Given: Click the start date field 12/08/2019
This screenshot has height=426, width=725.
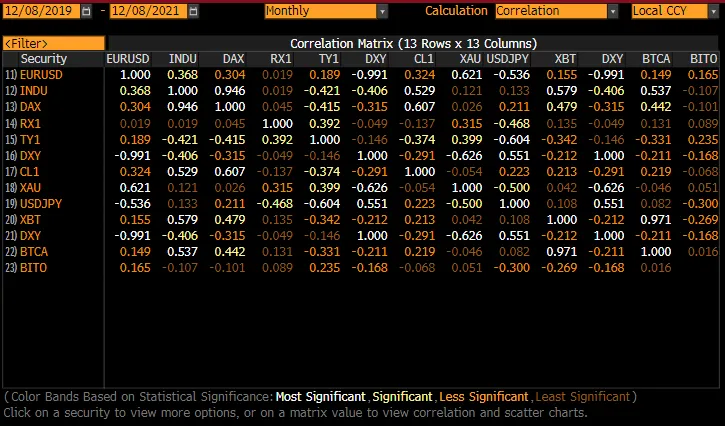Looking at the screenshot, I should click(x=40, y=11).
